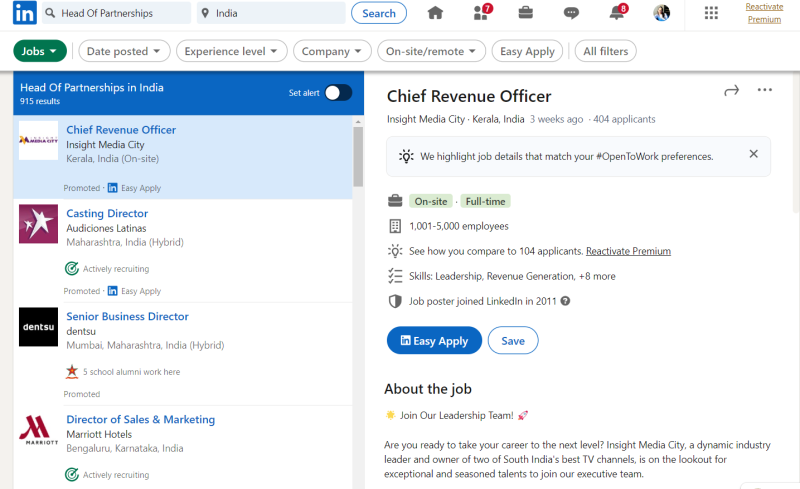Click the '915 results' text

click(40, 101)
